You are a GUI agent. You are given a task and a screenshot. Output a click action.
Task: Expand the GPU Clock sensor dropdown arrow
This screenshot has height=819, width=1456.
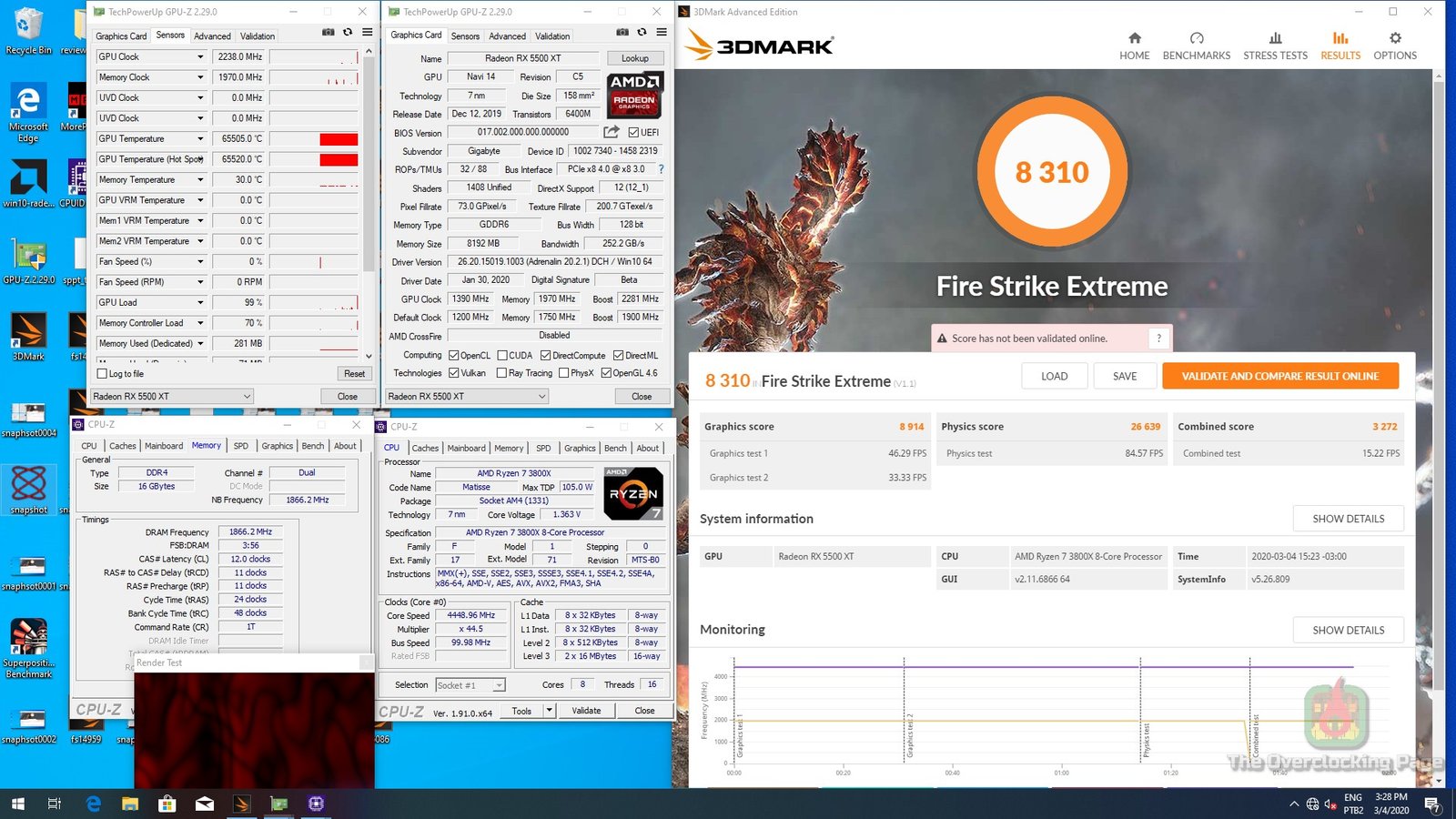[200, 57]
